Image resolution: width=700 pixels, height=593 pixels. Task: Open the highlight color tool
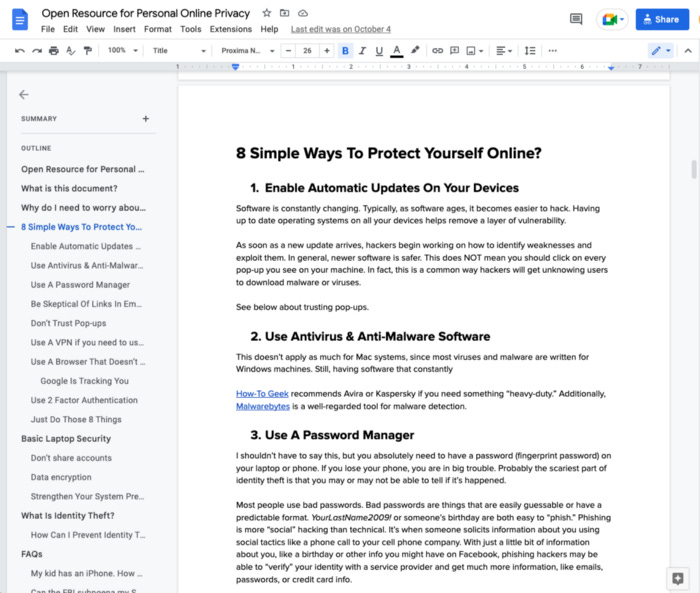(x=415, y=50)
